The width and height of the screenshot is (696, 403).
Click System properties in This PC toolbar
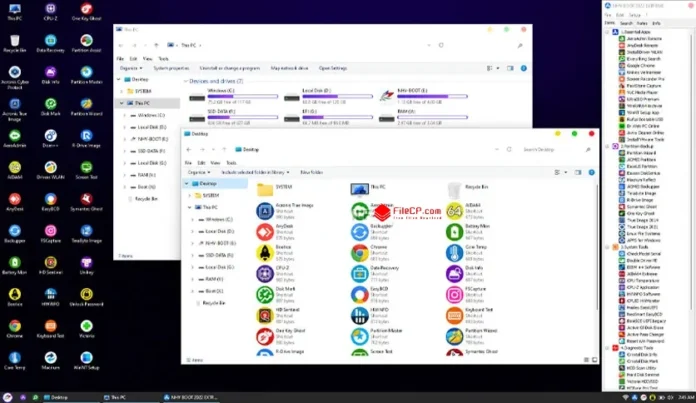(171, 68)
